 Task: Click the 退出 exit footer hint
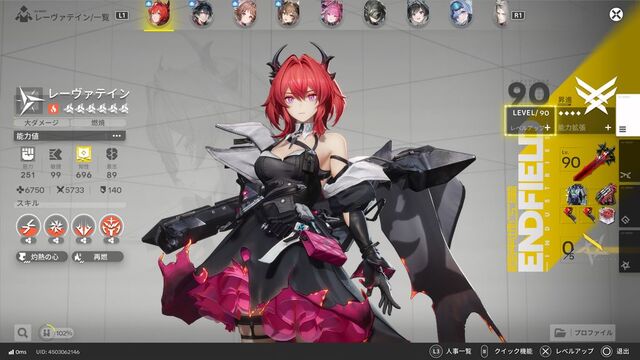[x=616, y=351]
